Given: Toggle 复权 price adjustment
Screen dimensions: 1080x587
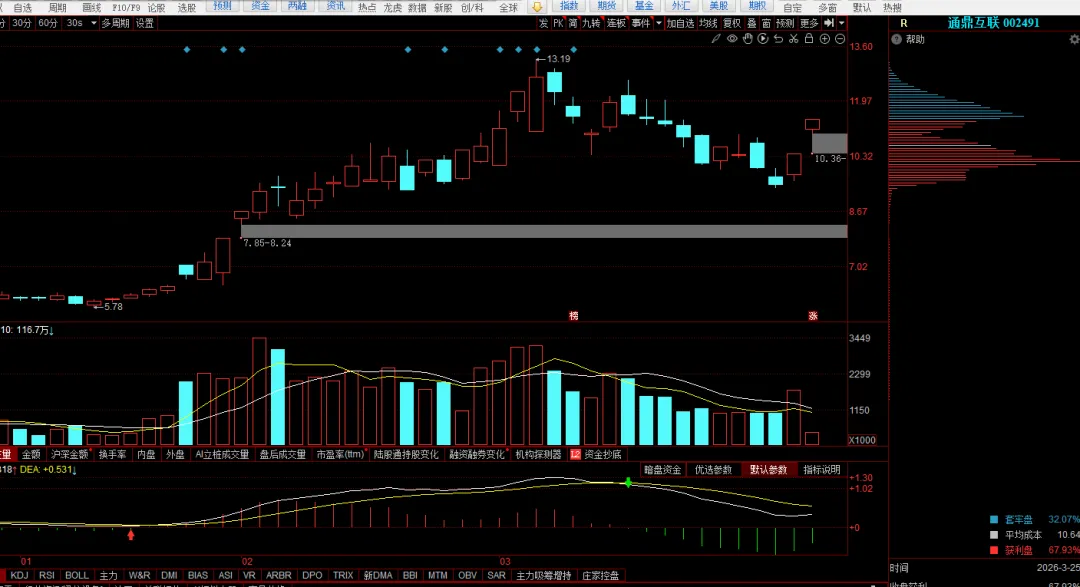Looking at the screenshot, I should coord(731,23).
